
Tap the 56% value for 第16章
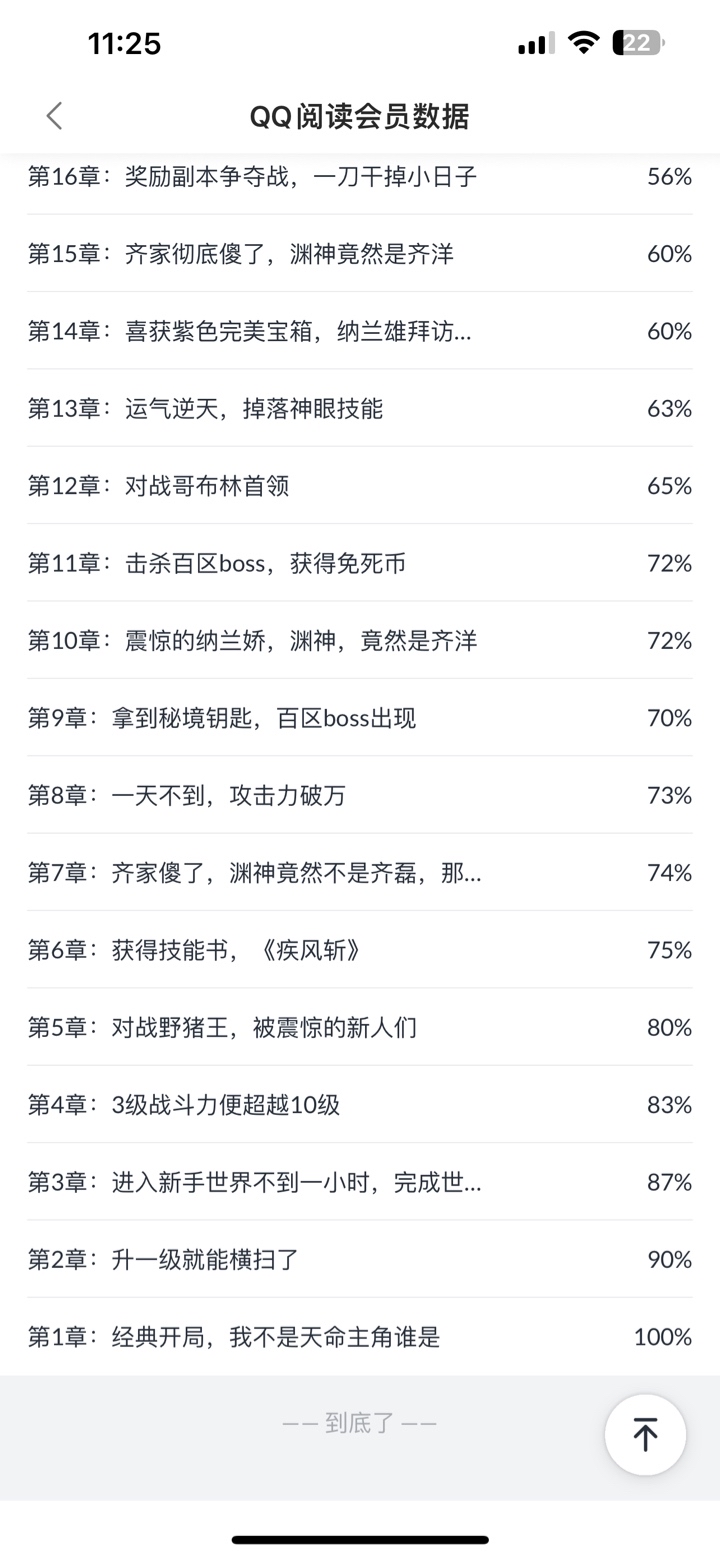(x=669, y=177)
